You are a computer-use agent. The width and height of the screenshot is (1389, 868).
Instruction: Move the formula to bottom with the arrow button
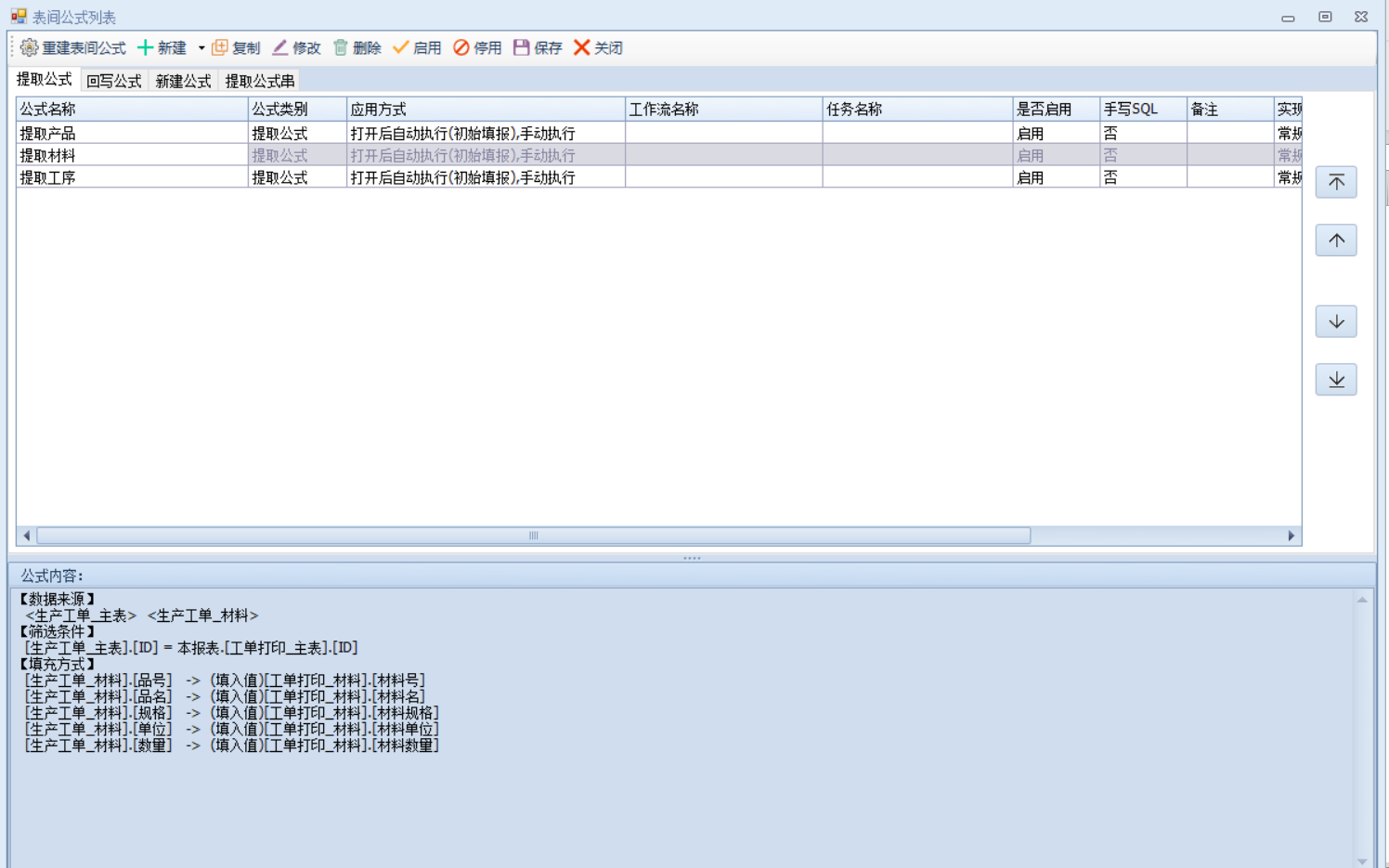[1336, 380]
